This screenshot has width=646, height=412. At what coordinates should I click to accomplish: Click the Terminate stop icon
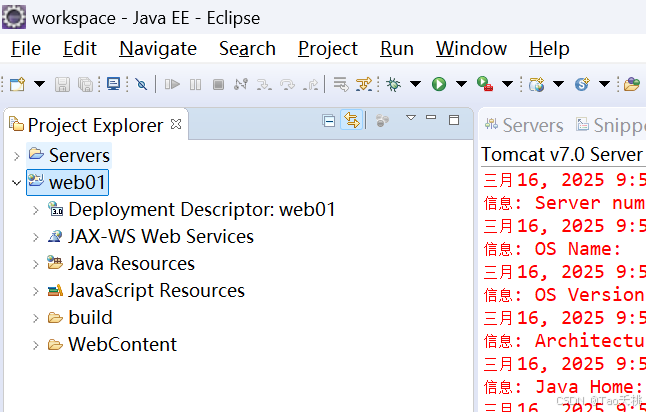(x=218, y=84)
